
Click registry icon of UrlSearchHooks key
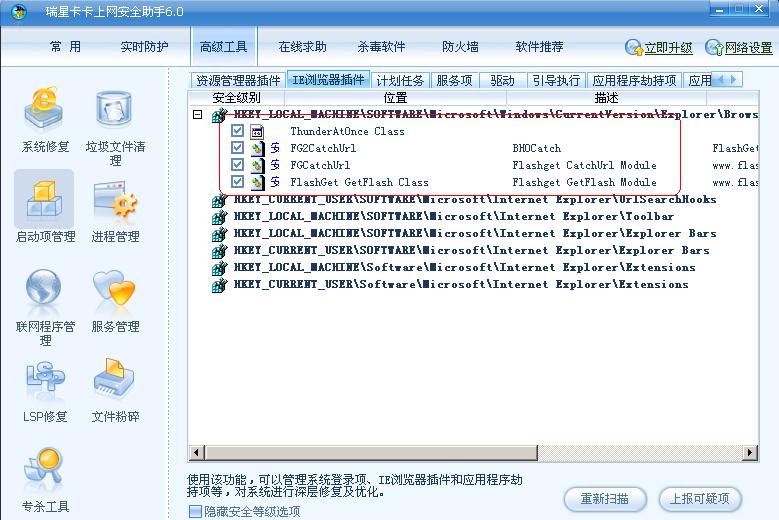point(219,201)
